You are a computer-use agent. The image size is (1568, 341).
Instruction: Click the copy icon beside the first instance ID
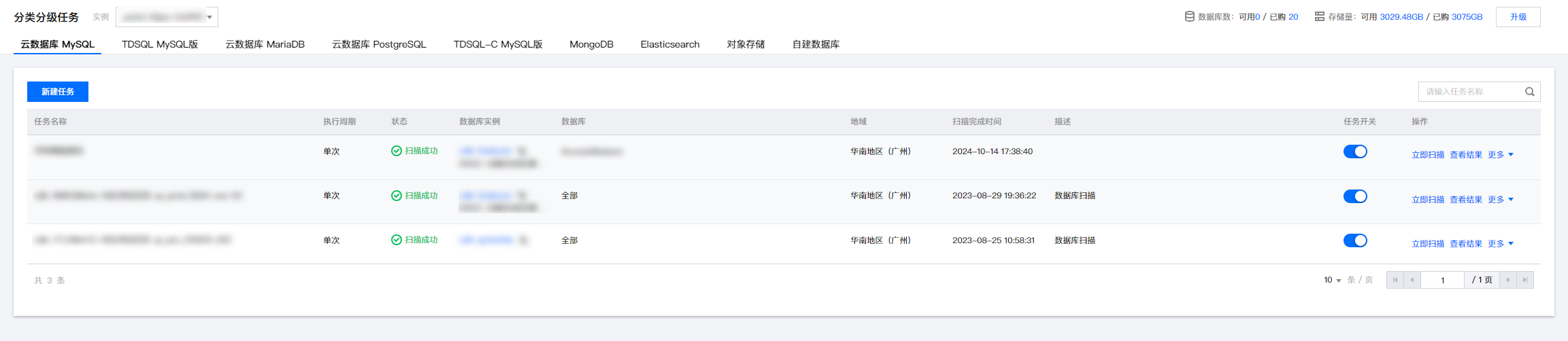click(522, 151)
